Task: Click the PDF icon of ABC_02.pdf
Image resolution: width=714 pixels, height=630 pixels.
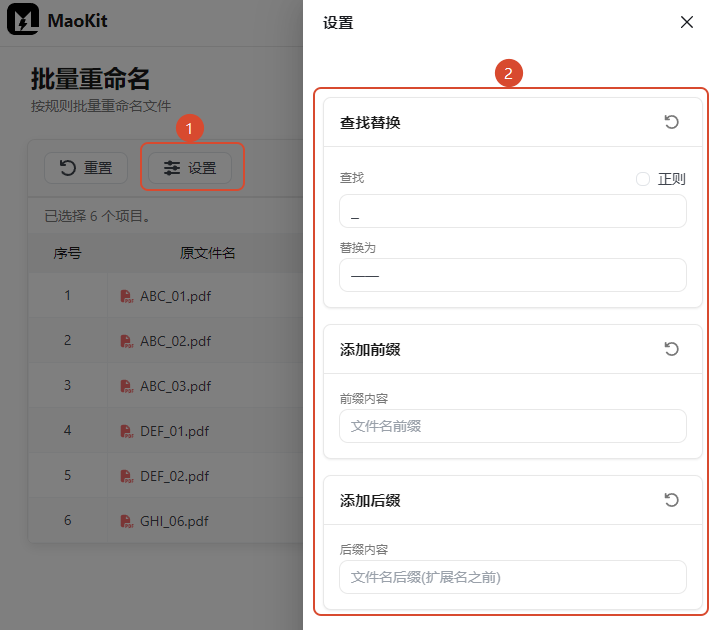Action: pos(127,341)
